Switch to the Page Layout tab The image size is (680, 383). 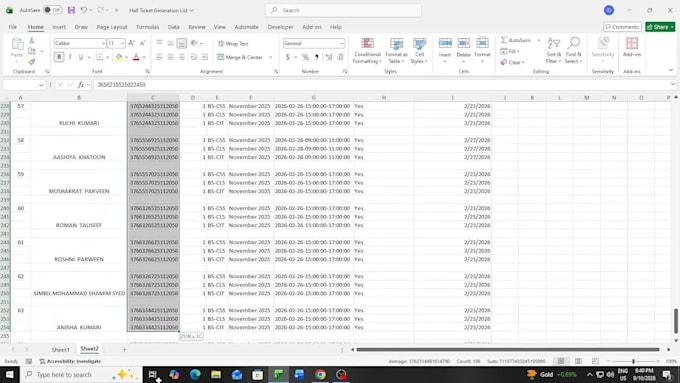click(x=112, y=27)
